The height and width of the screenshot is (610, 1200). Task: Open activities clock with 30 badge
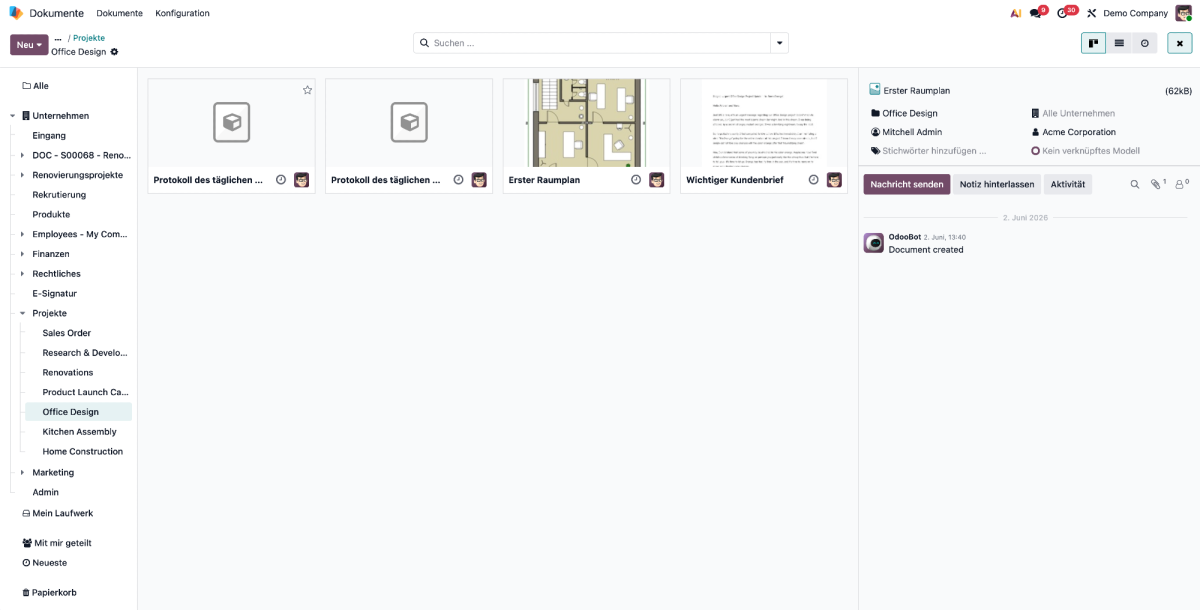pos(1065,13)
